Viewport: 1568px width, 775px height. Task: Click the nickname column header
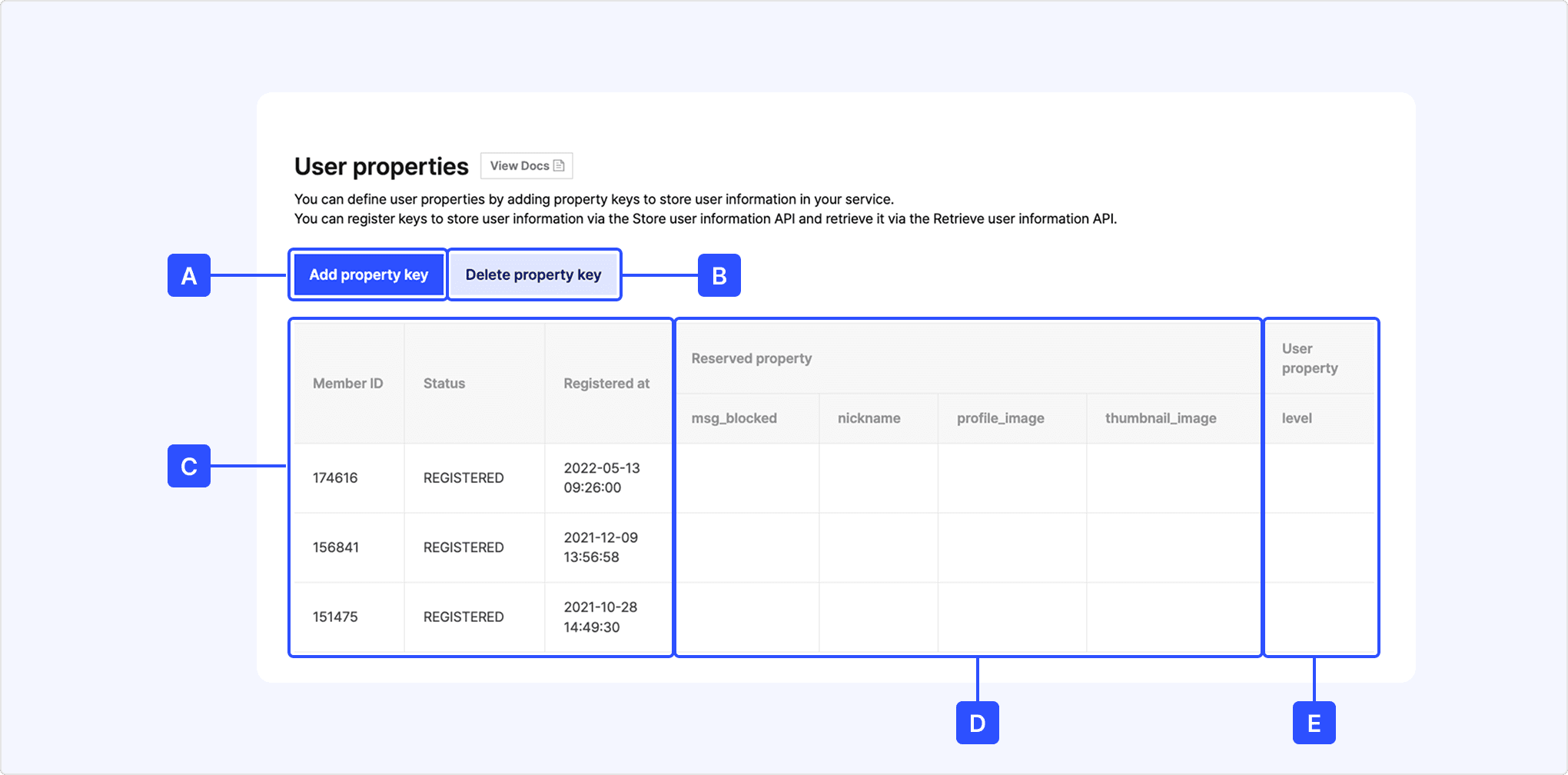point(869,418)
